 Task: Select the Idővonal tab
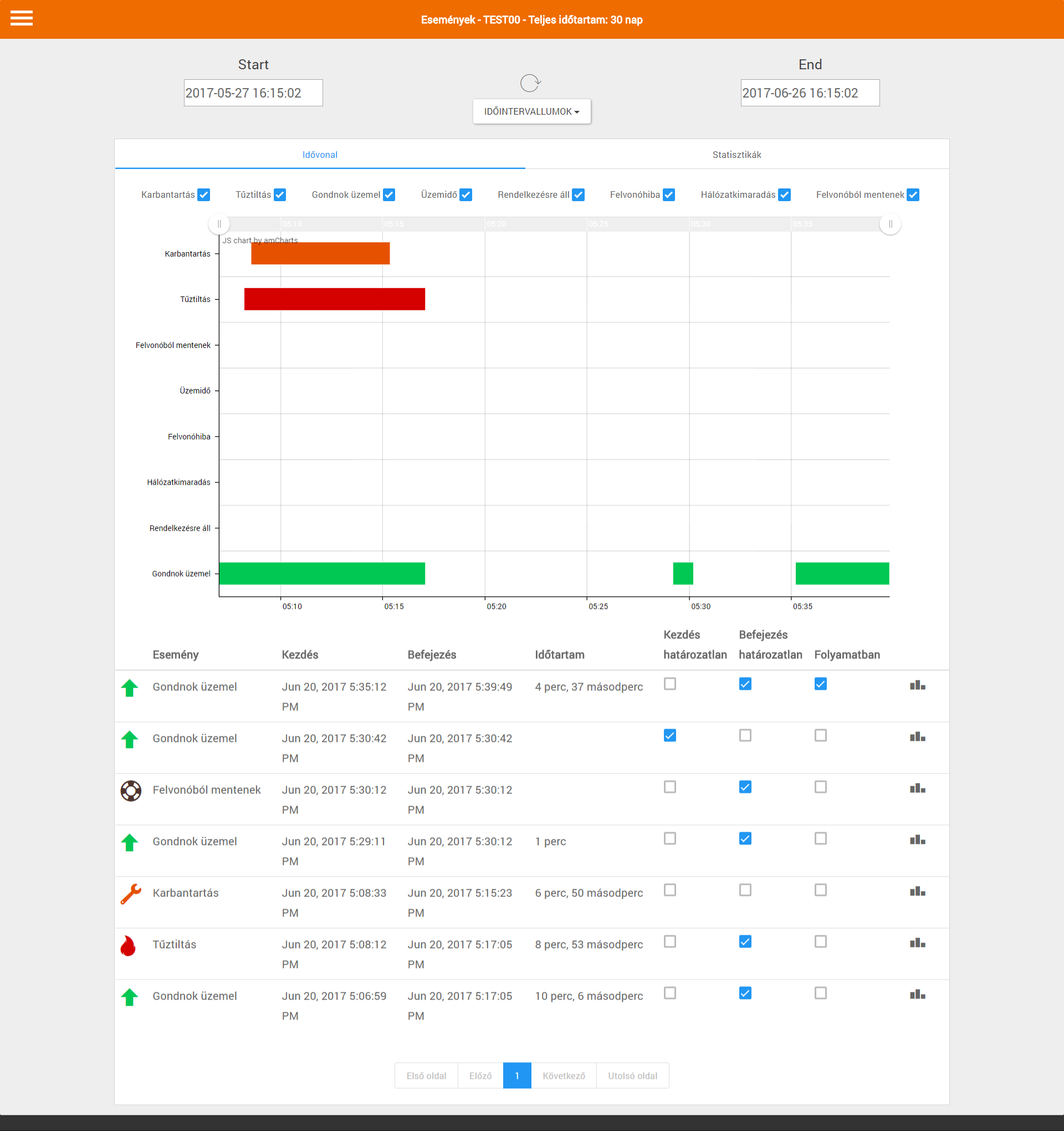[320, 155]
